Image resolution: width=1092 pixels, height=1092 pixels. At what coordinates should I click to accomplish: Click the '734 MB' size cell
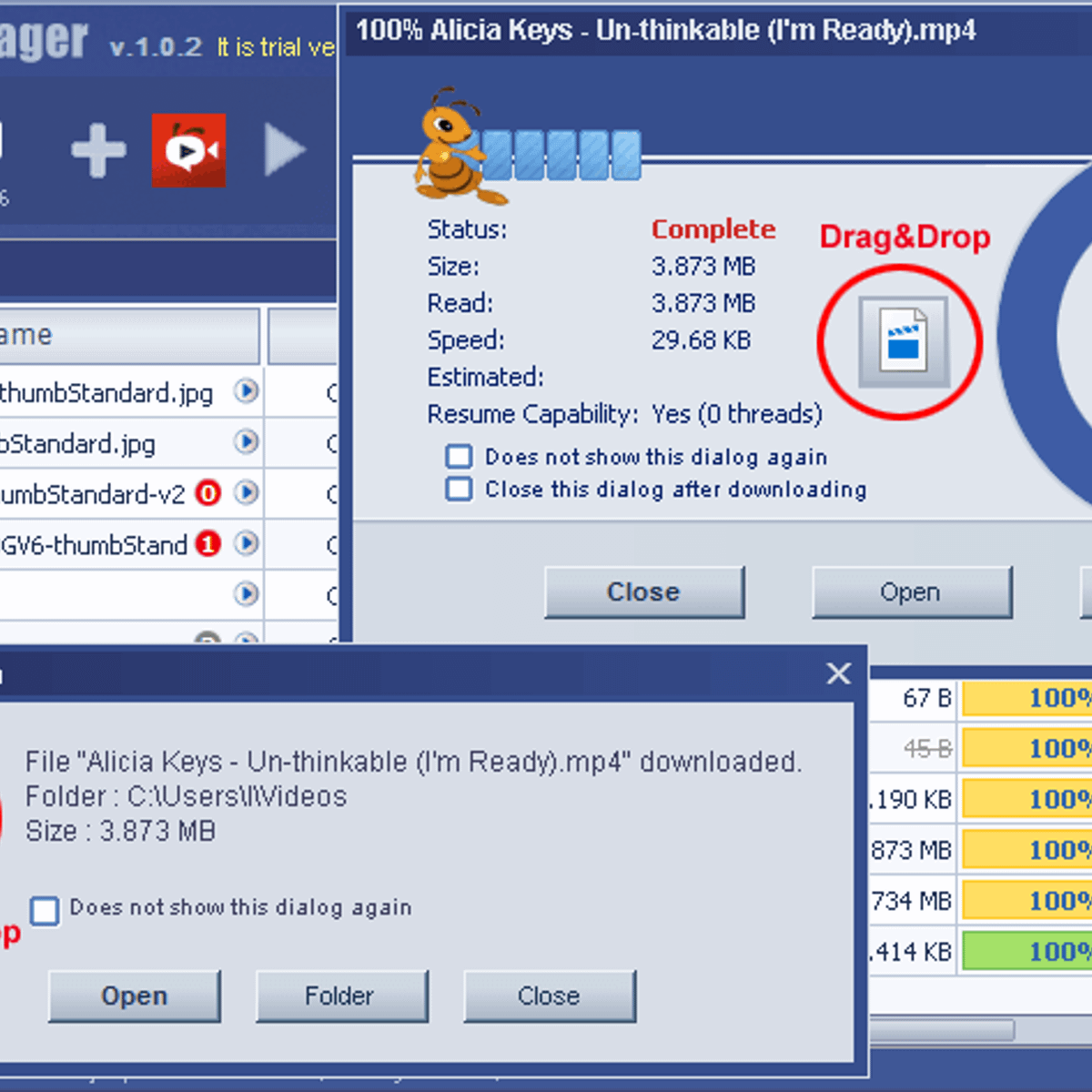tap(911, 902)
